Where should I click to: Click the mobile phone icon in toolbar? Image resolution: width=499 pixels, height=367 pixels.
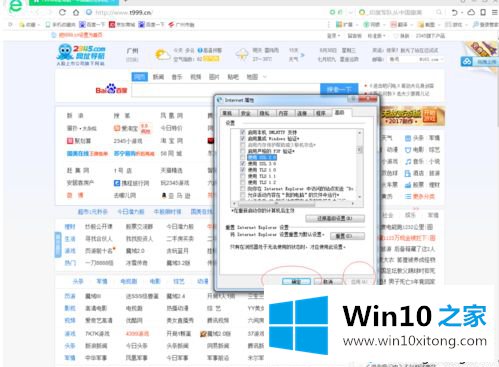483,12
